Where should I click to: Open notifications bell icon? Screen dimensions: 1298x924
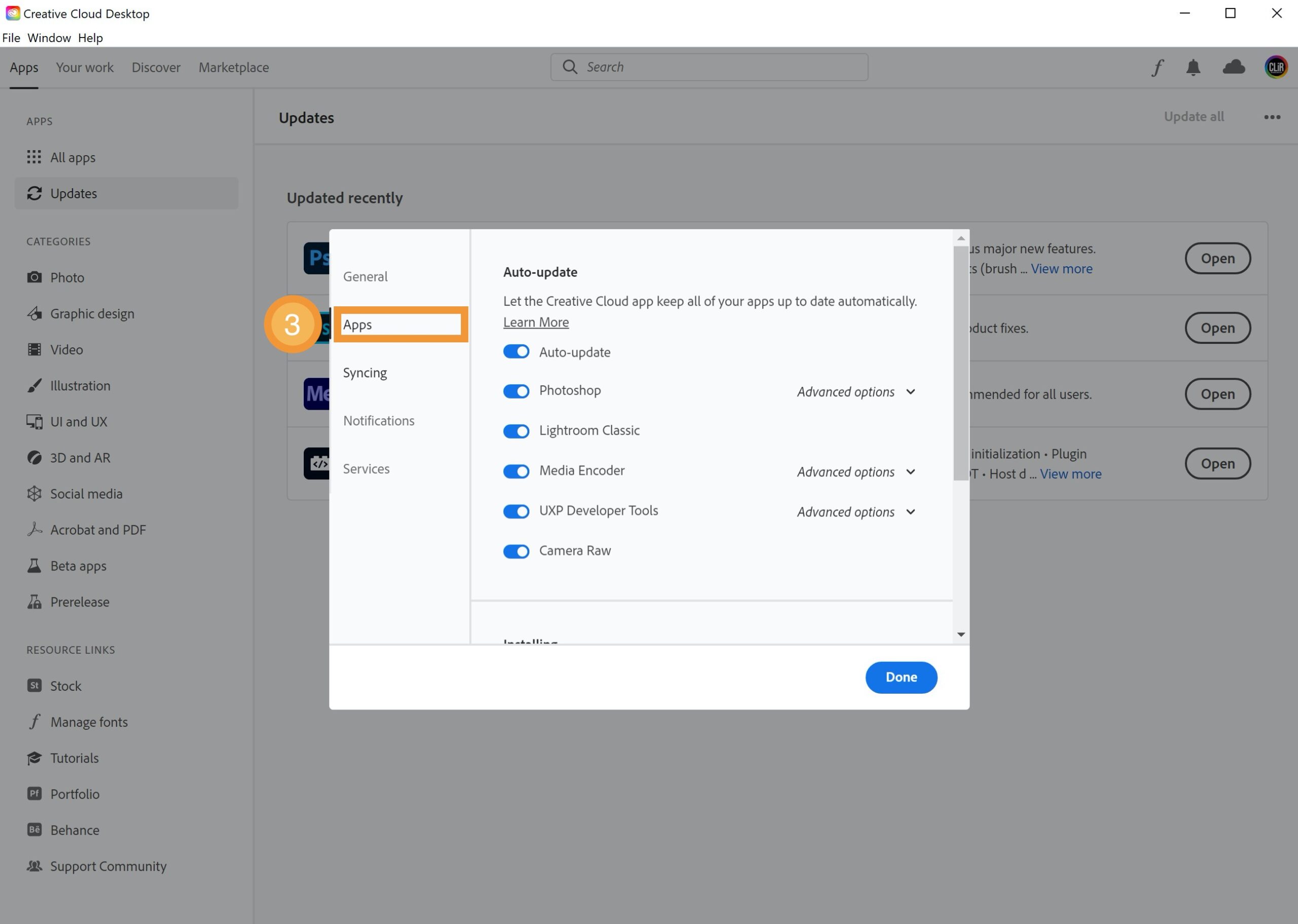[x=1193, y=67]
